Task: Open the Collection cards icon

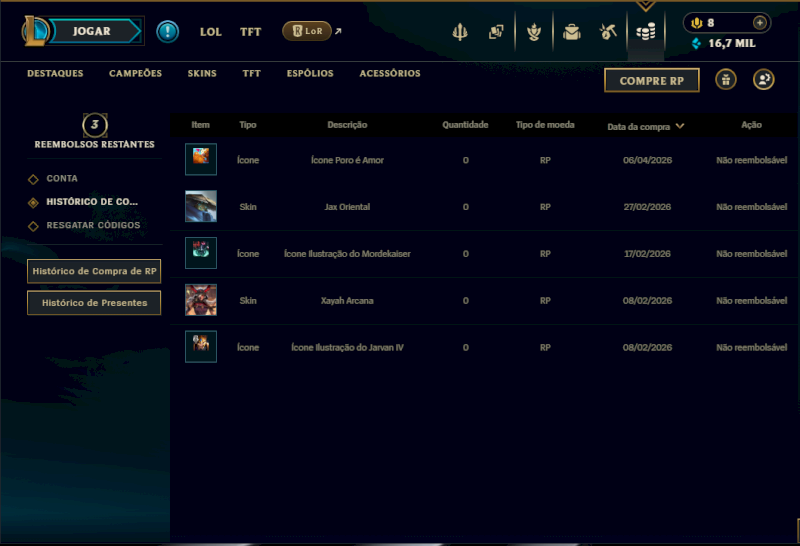Action: (496, 32)
